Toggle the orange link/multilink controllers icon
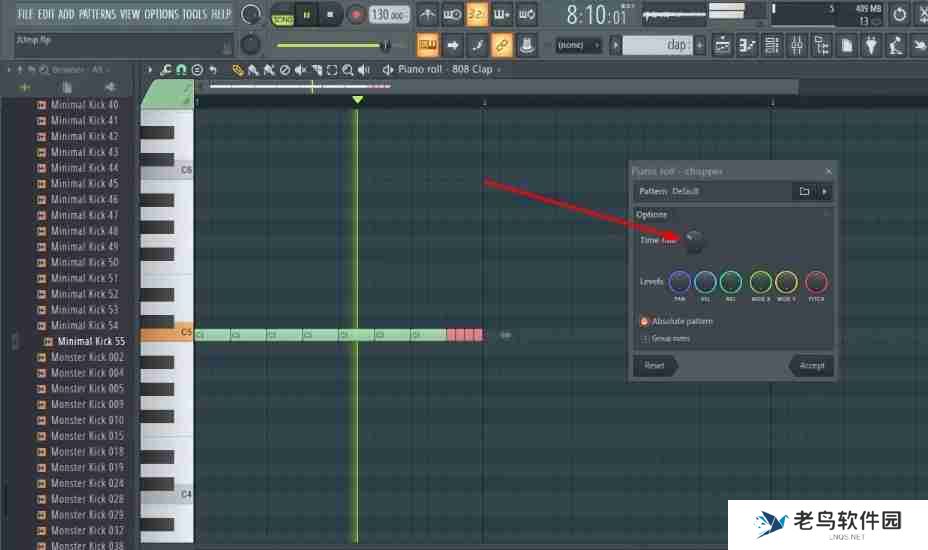 pyautogui.click(x=502, y=45)
